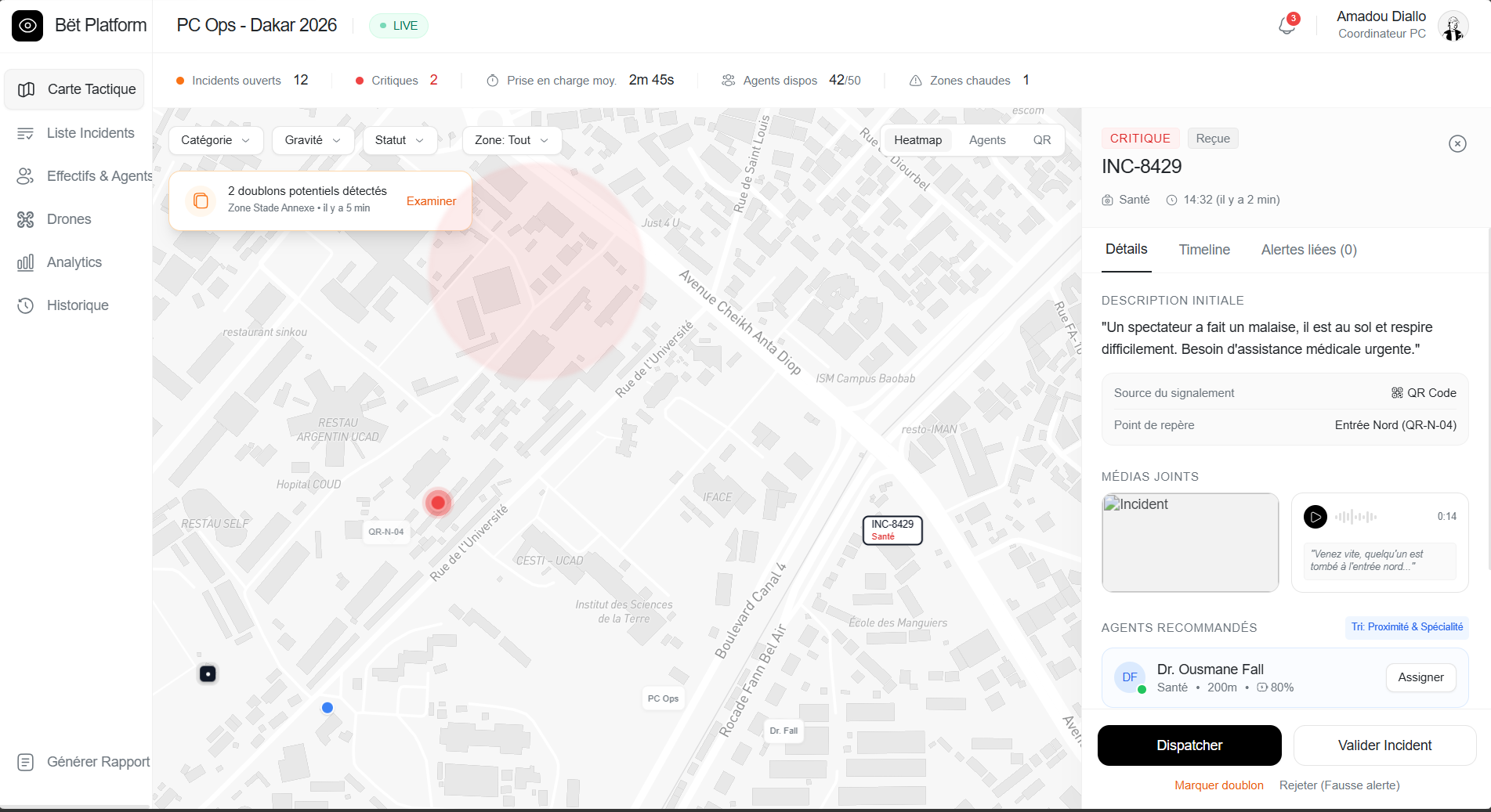
Task: Toggle the Agents map layer
Action: pos(987,140)
